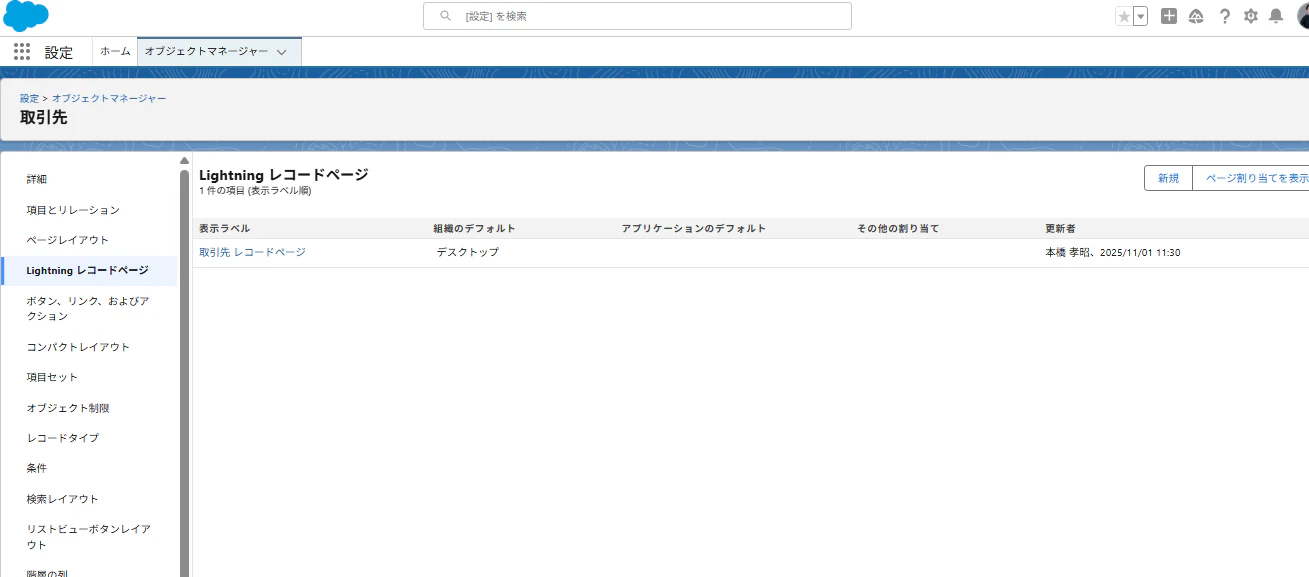Open ボタン、リンク、およびアクション sidebar item
Screen dimensions: 1309x577
90,308
